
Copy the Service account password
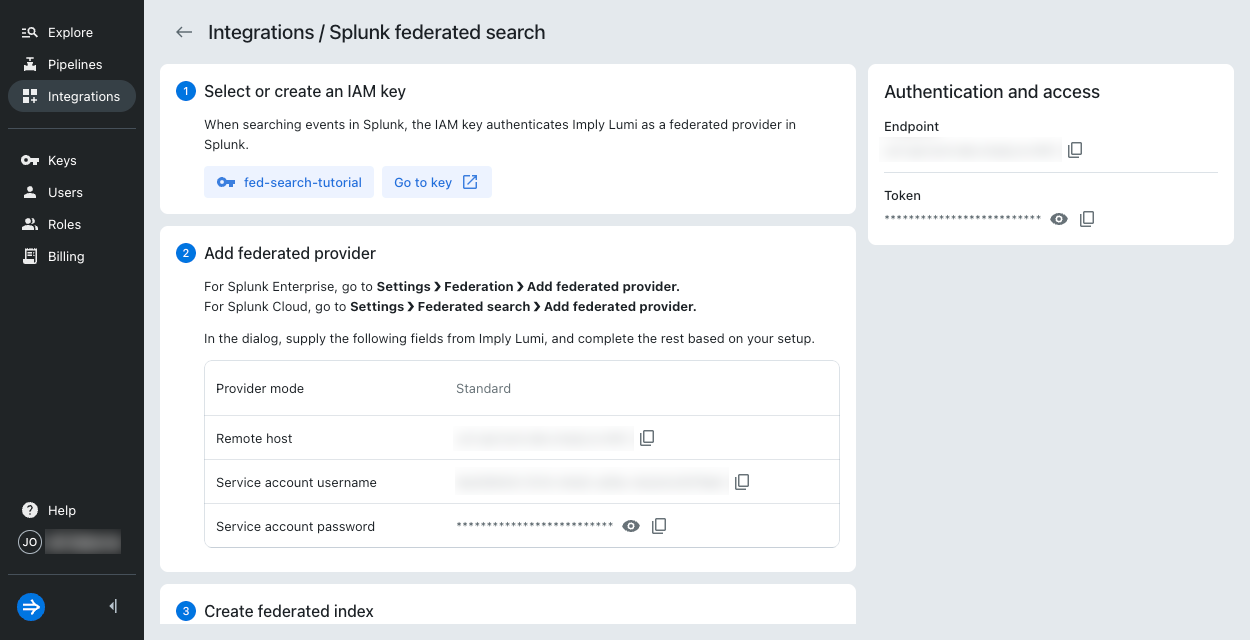(x=659, y=526)
